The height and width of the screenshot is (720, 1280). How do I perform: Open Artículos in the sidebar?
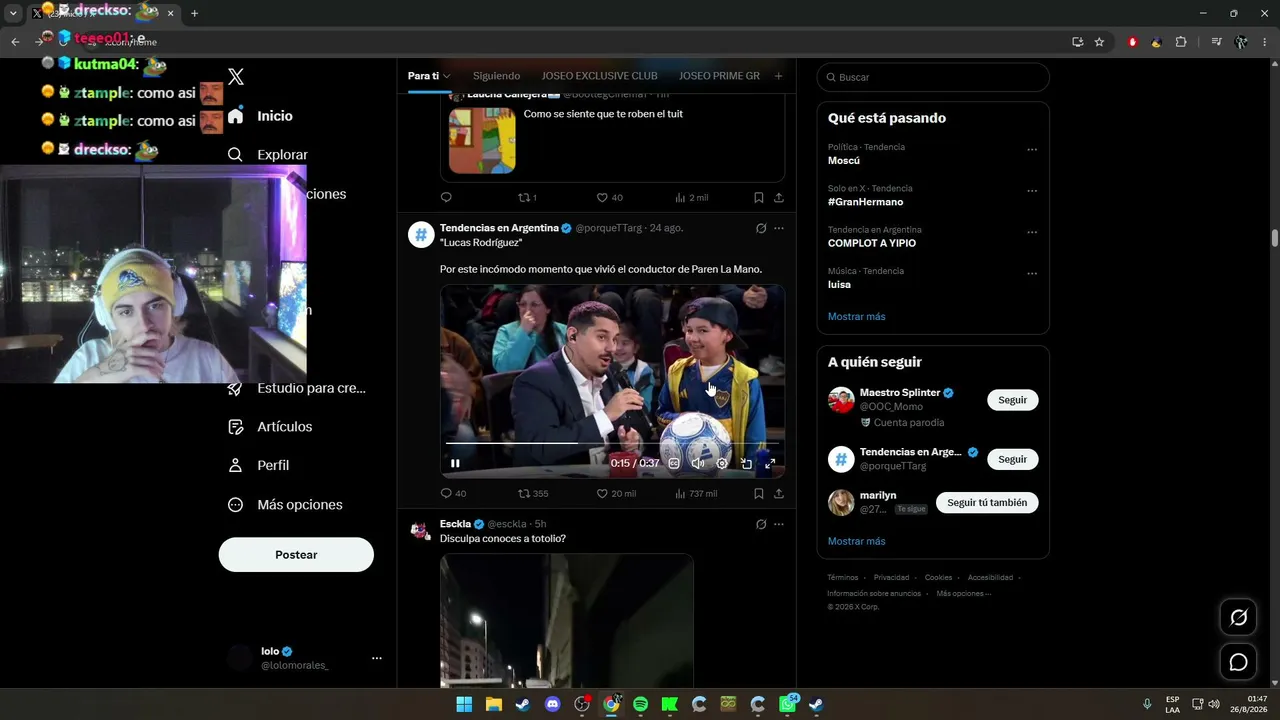click(270, 427)
